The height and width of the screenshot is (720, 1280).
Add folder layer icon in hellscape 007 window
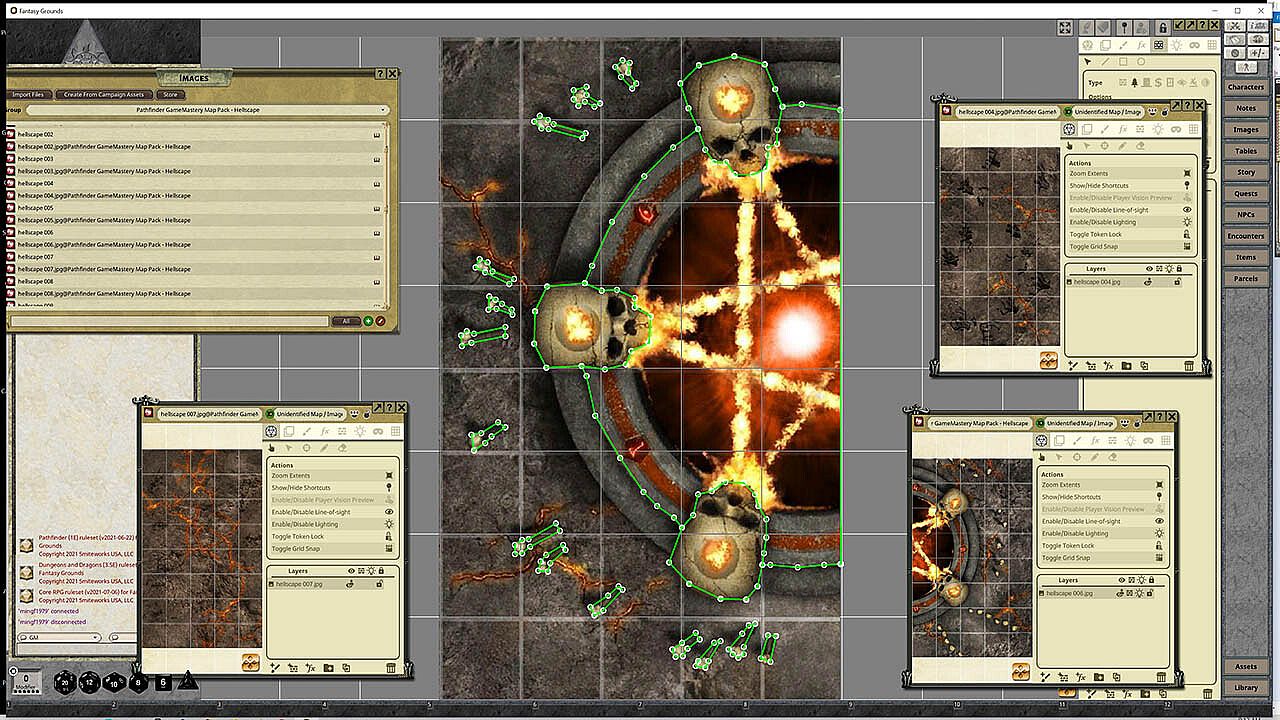327,668
